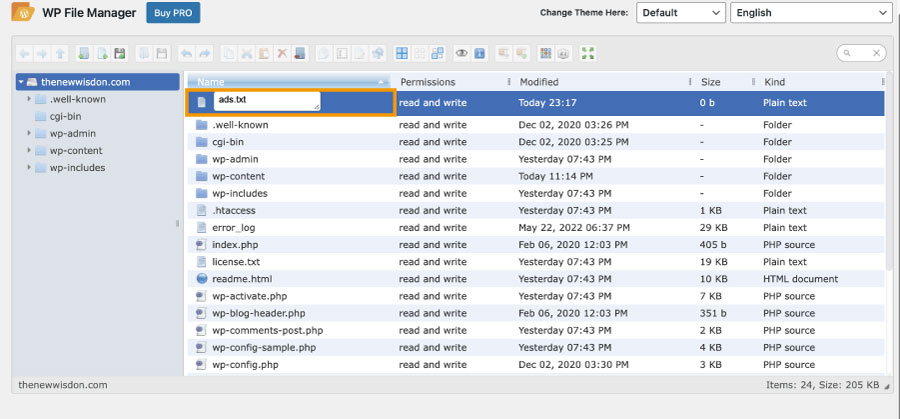Click the red X Delete icon
Image resolution: width=900 pixels, height=419 pixels.
point(282,53)
